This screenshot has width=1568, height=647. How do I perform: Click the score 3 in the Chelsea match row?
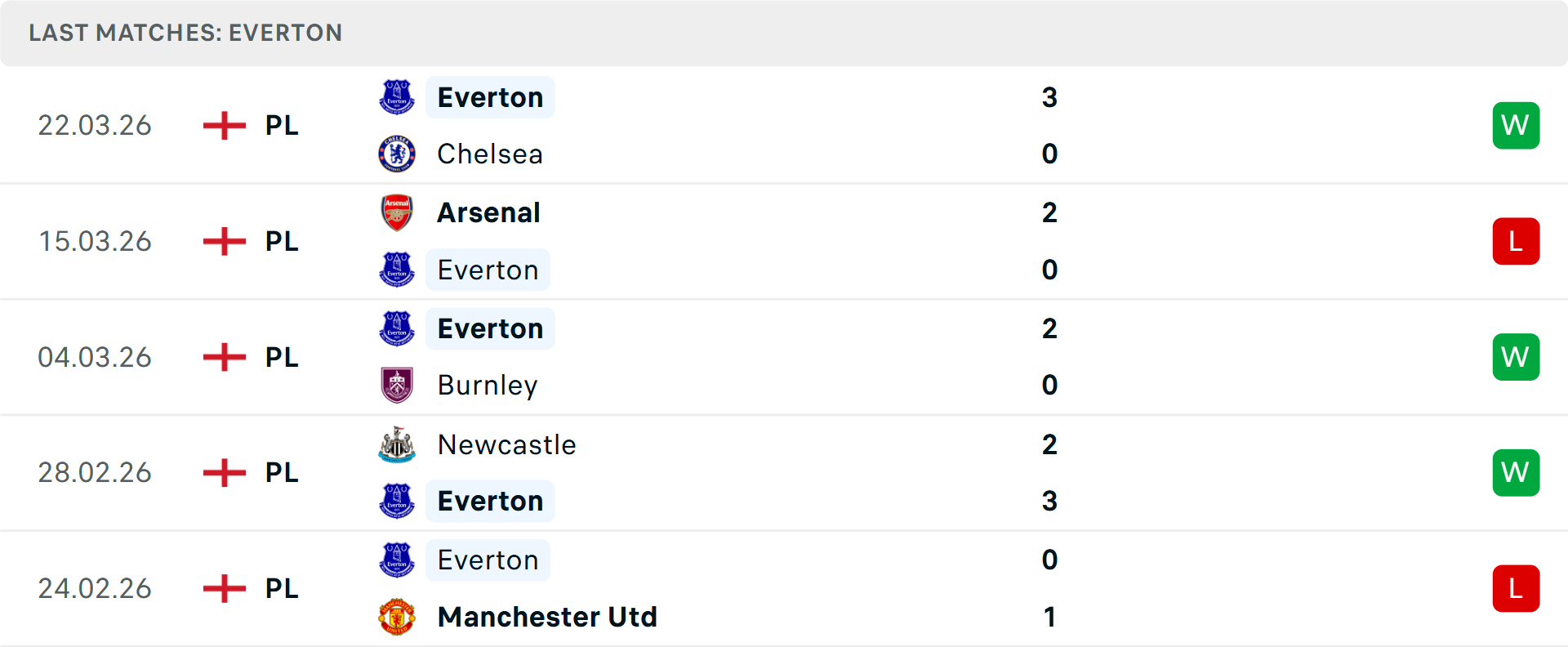tap(1050, 96)
